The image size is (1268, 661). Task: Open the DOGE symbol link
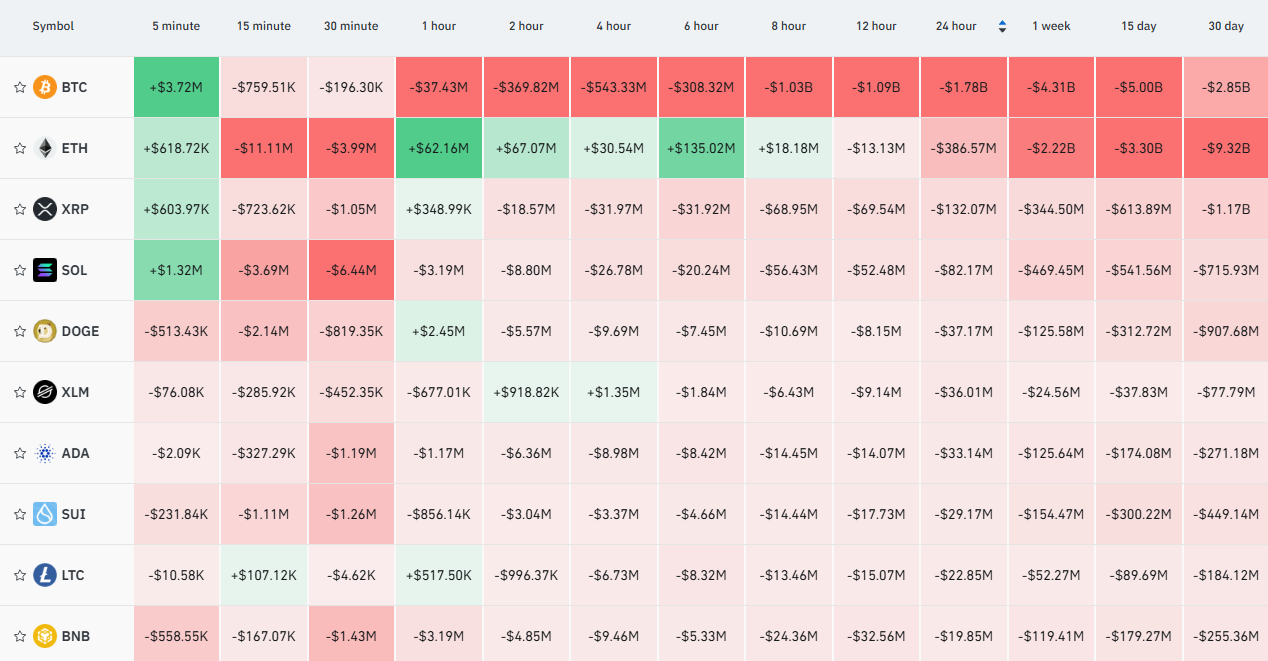tap(80, 331)
